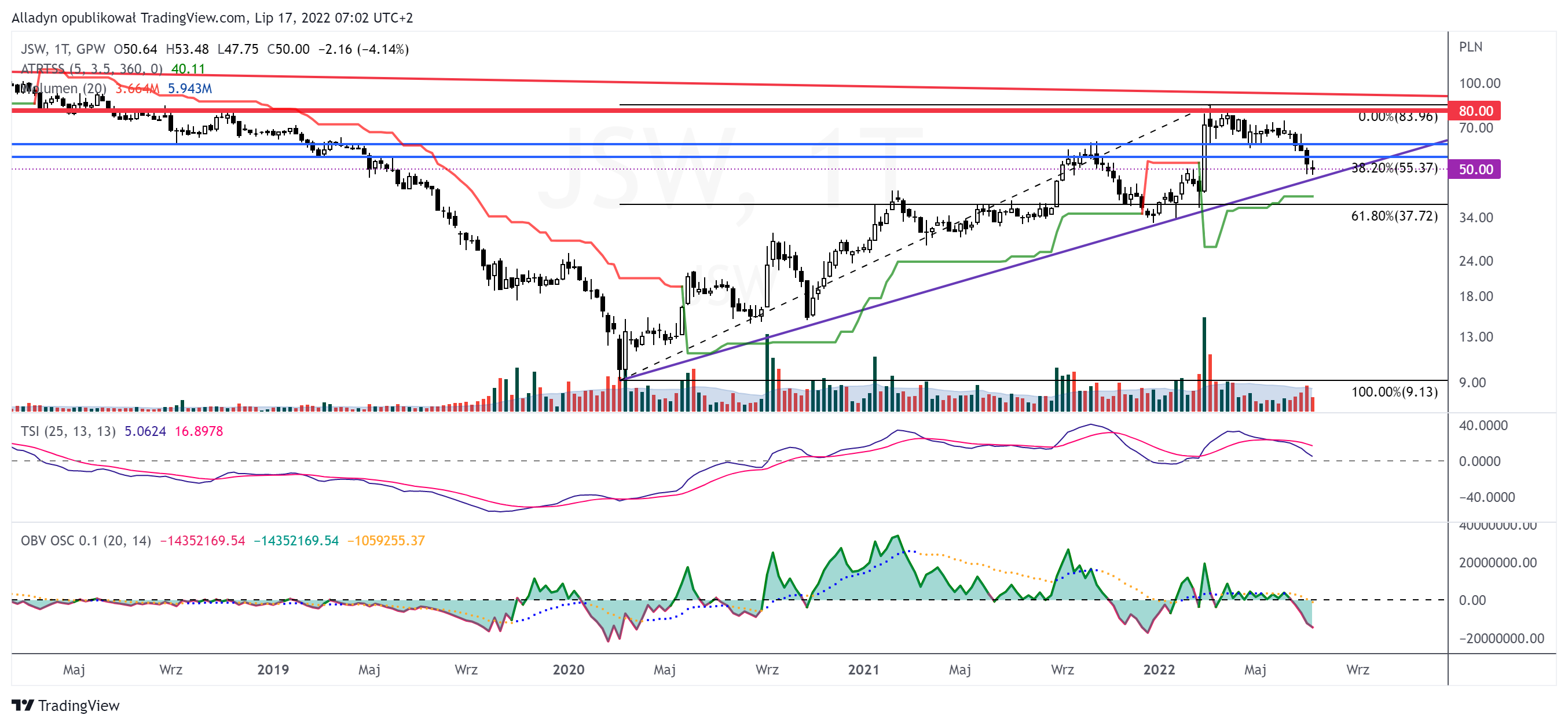Click the 38.20%(55.37) Fibonacci level label

pyautogui.click(x=1394, y=167)
